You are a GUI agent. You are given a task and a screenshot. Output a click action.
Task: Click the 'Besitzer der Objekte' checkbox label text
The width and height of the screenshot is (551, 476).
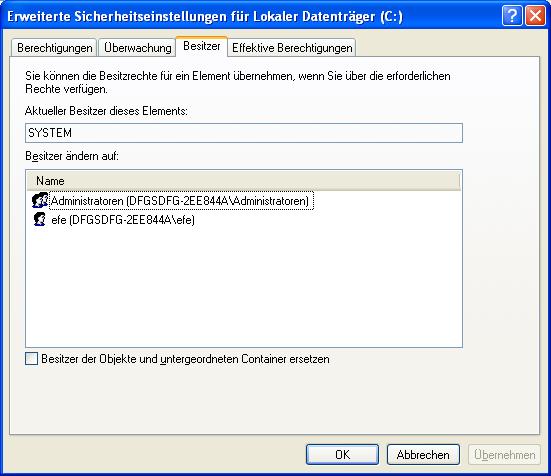coord(185,359)
